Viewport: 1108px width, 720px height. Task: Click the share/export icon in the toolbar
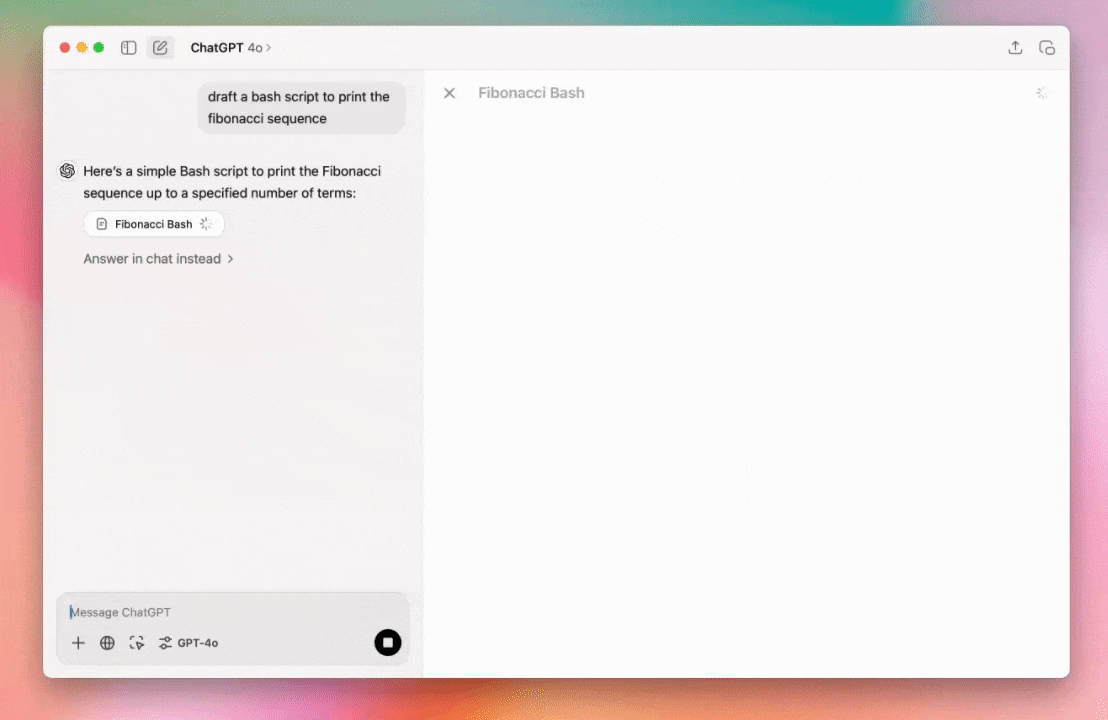[1015, 47]
